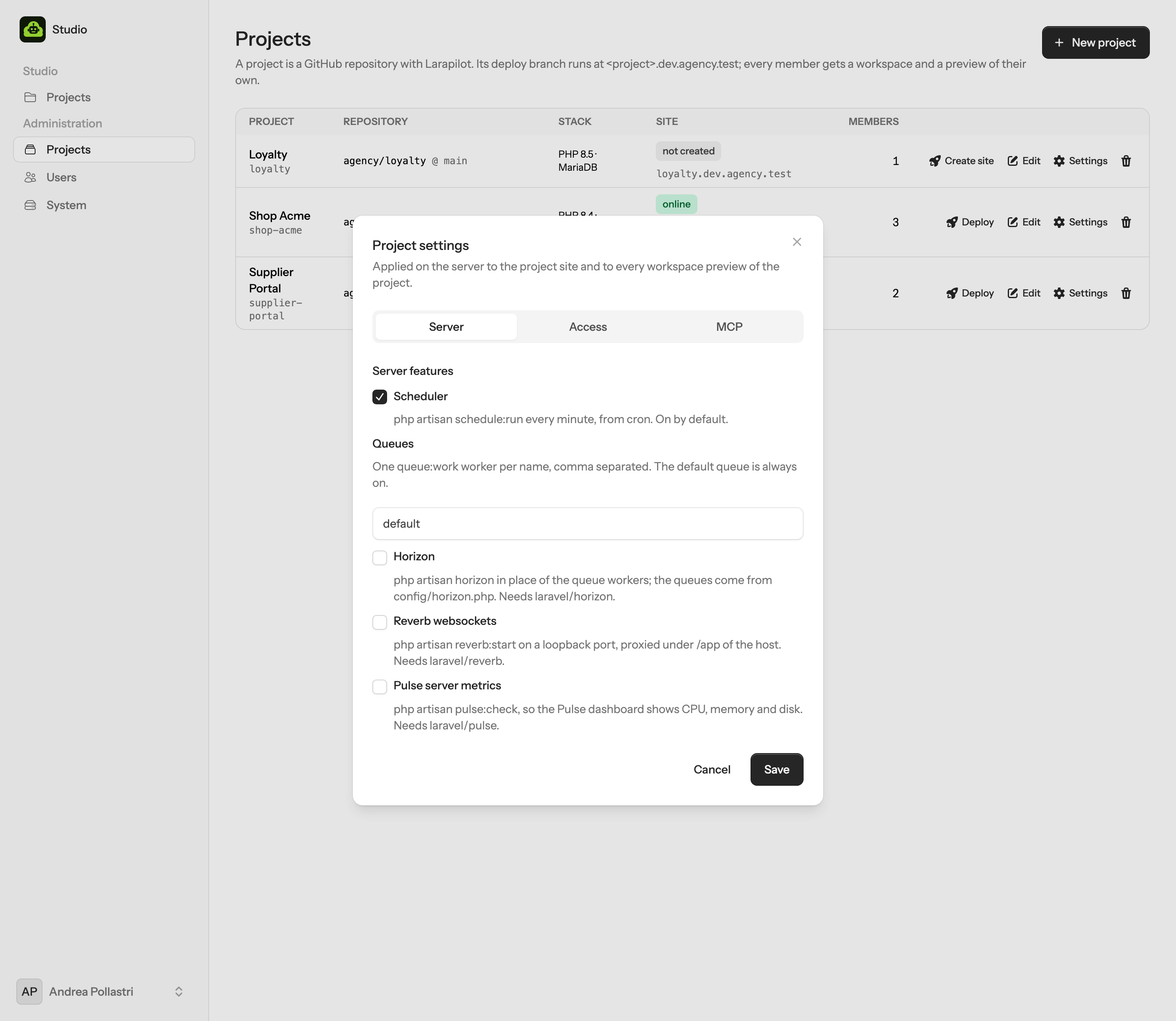Click the Edit pencil icon for Shop Acme

[1013, 222]
